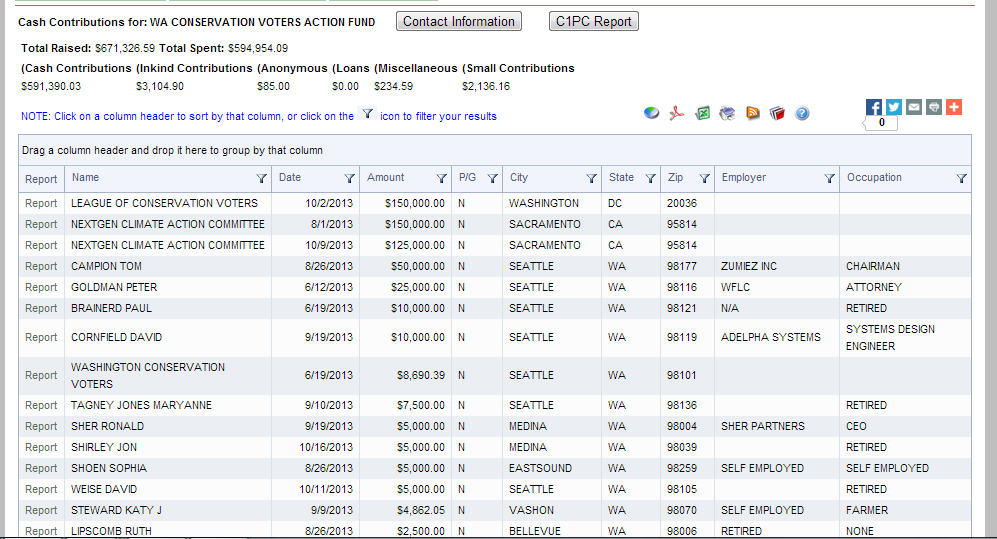Screen dimensions: 997x539
Task: Open Report link for CAMPION TOM
Action: point(41,266)
